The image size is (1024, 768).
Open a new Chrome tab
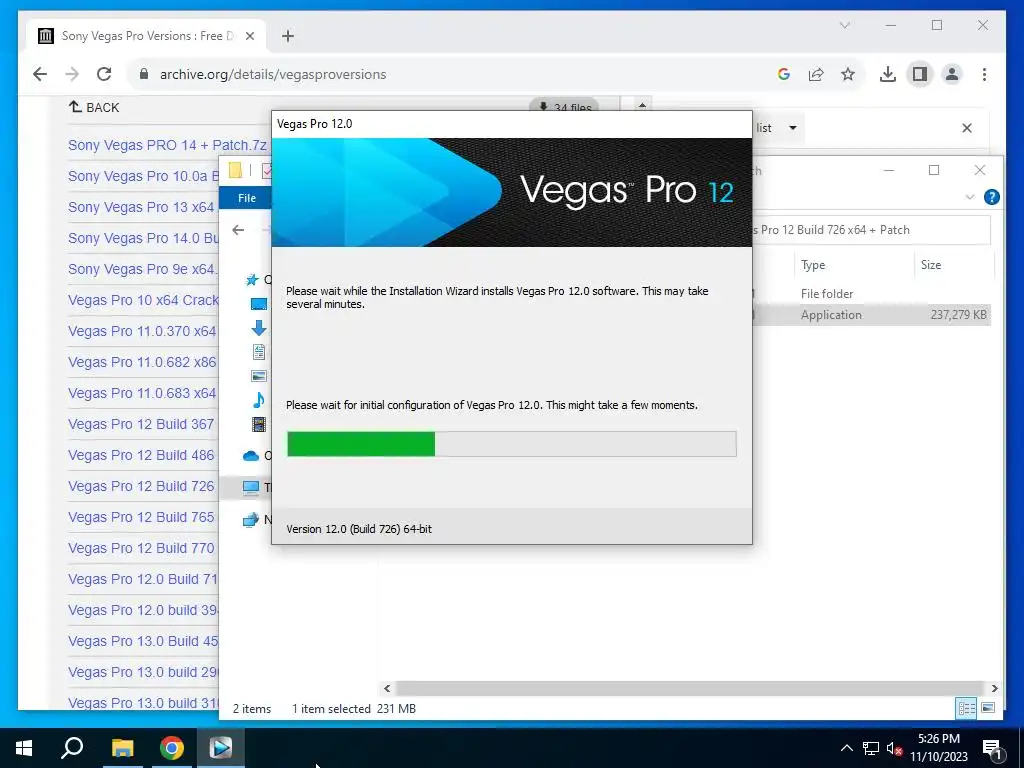288,36
